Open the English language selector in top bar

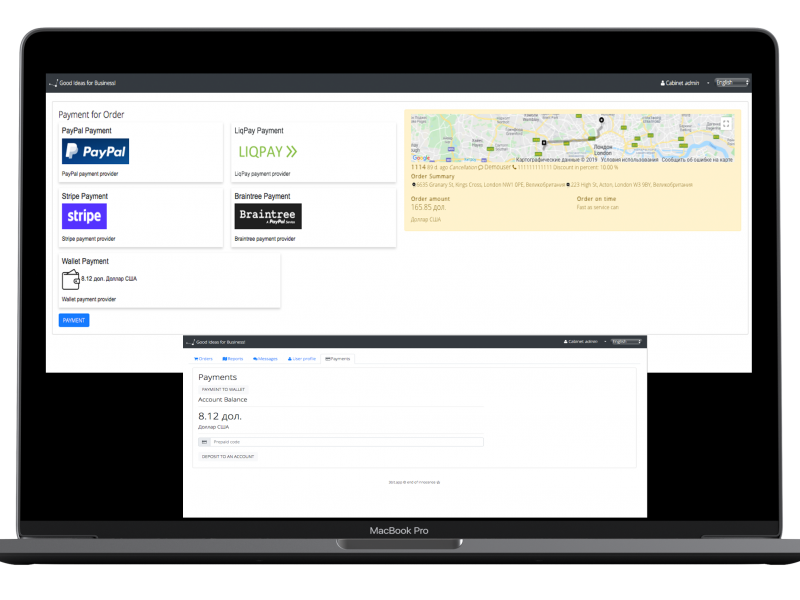732,83
